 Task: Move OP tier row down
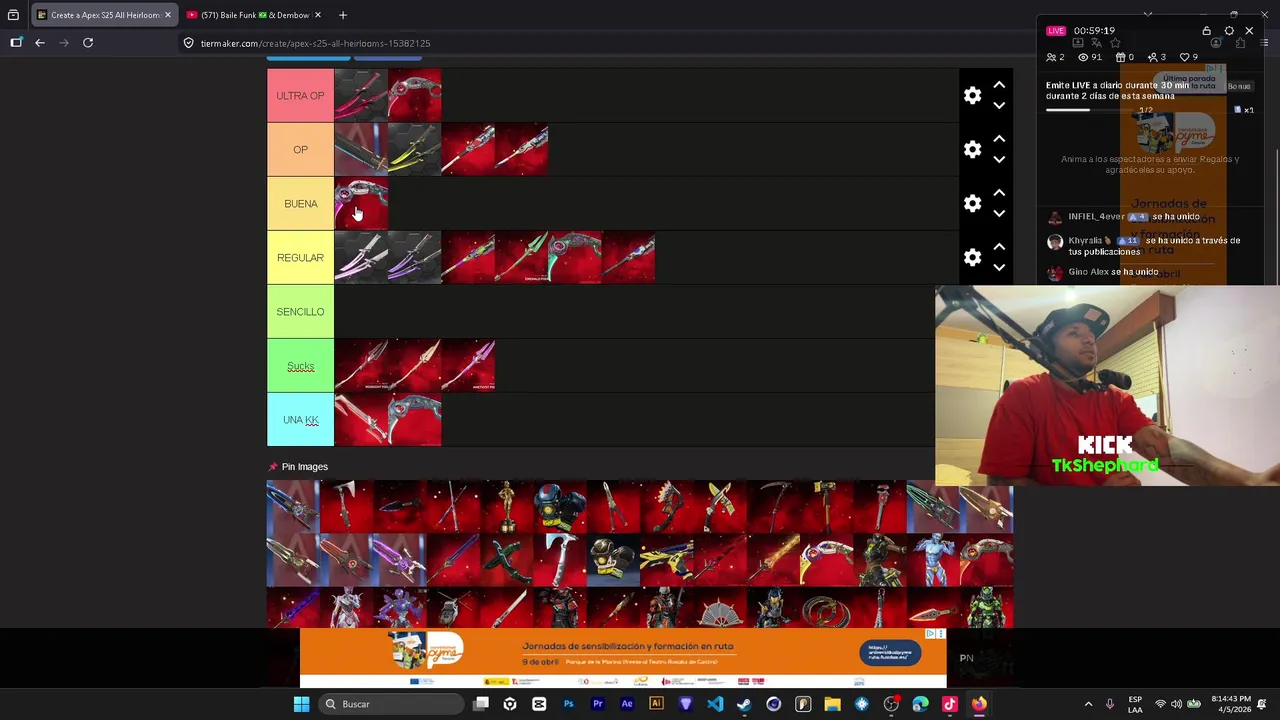999,159
